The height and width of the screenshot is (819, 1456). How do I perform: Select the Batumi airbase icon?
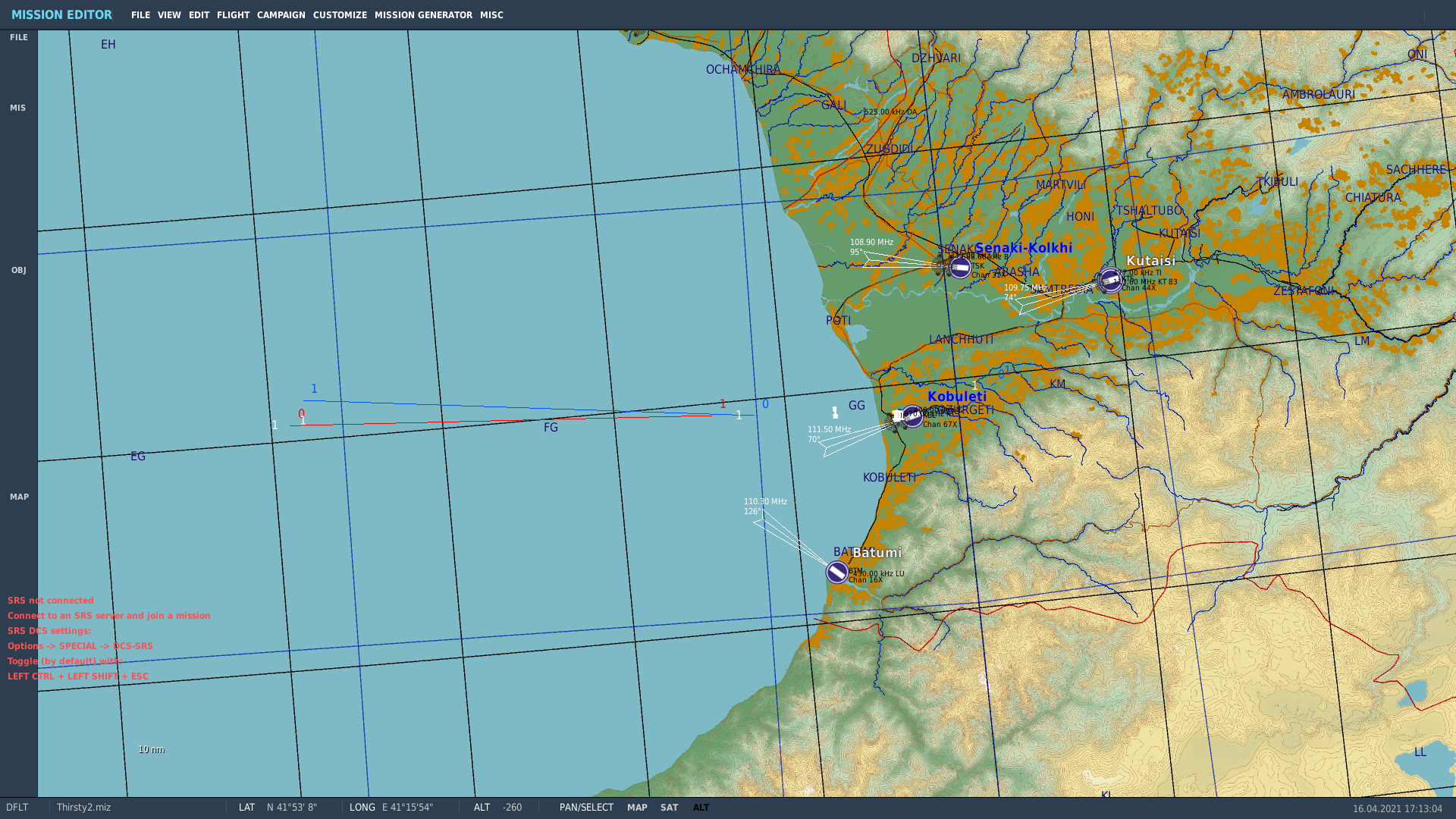pos(837,573)
